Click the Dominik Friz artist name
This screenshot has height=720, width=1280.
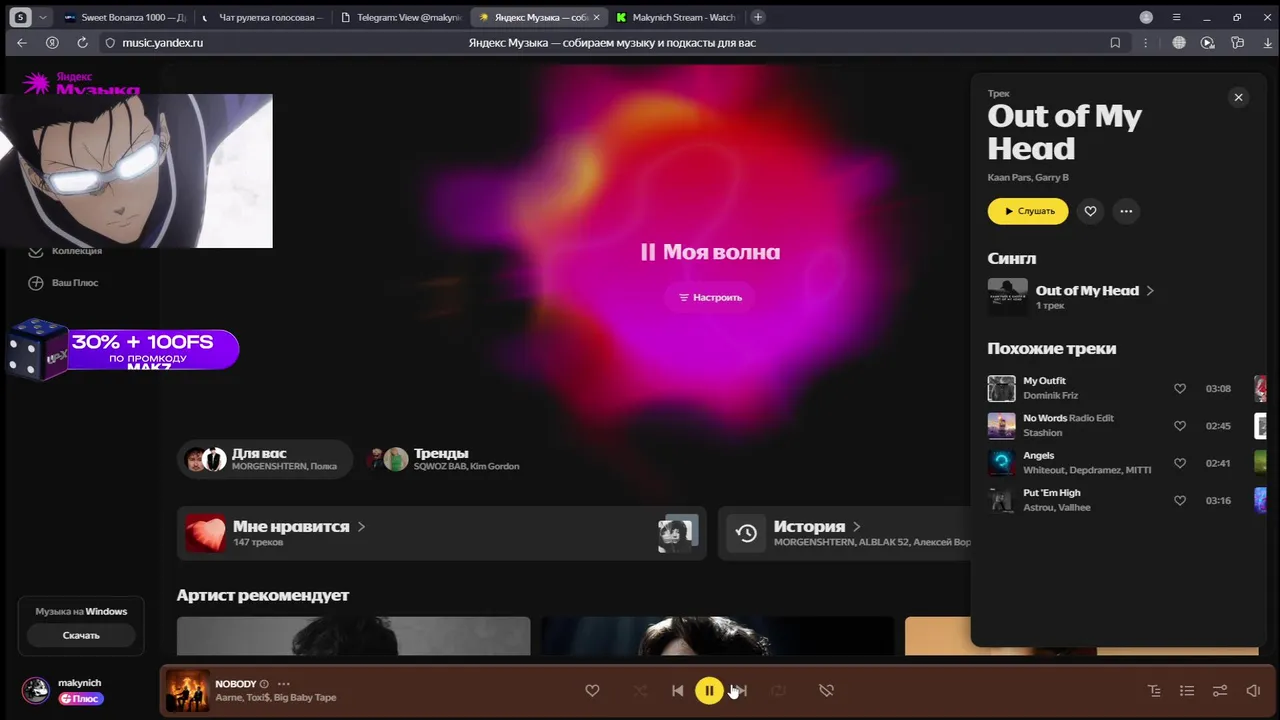(1050, 396)
